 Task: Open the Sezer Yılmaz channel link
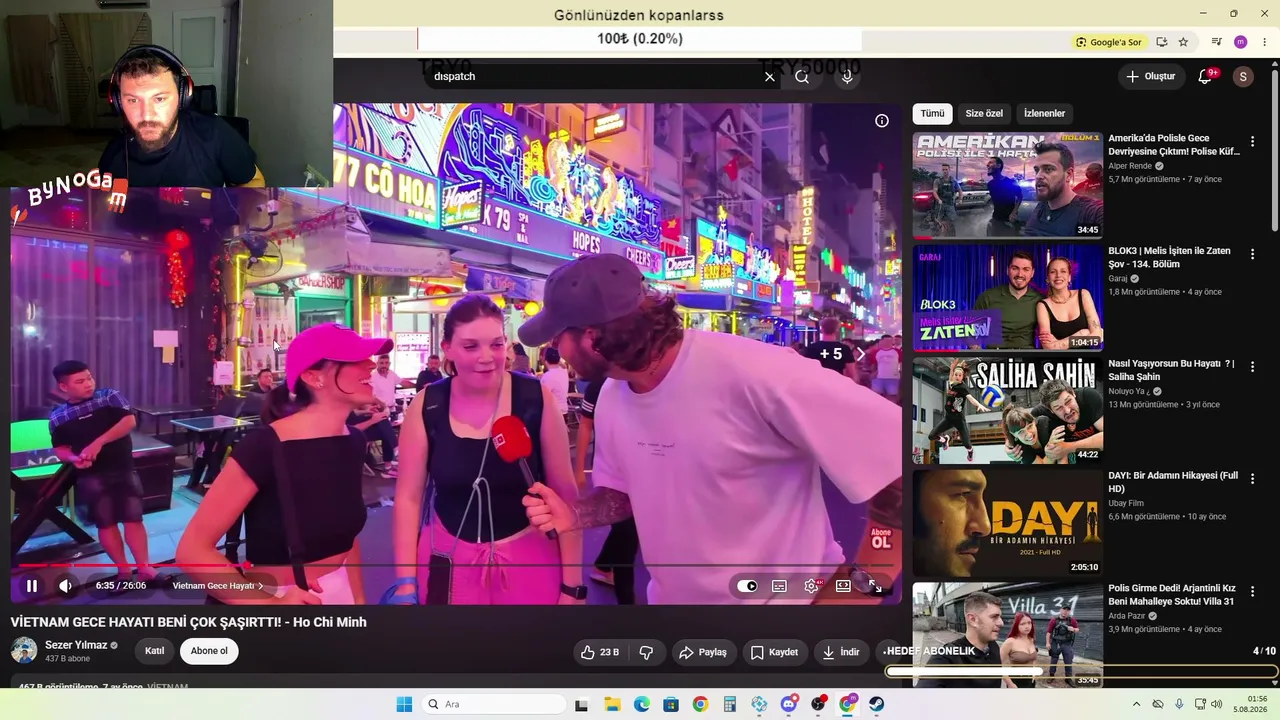(76, 645)
